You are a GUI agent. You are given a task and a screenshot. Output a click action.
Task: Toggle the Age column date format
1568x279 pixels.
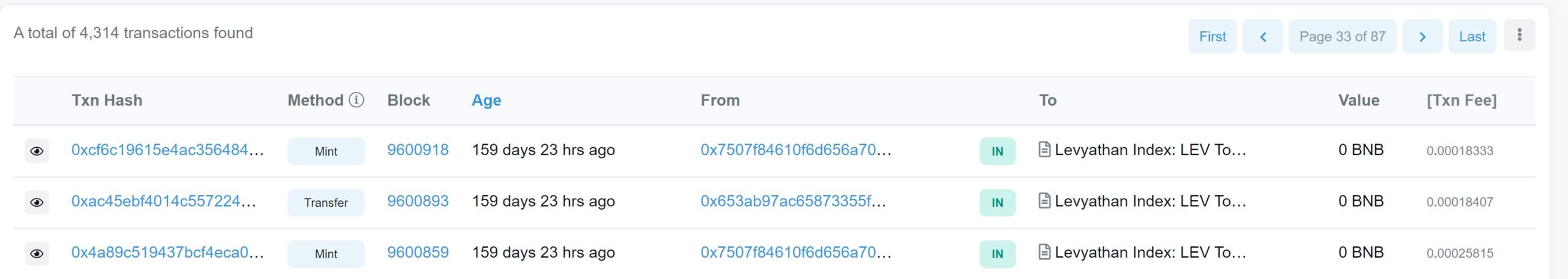[x=486, y=101]
